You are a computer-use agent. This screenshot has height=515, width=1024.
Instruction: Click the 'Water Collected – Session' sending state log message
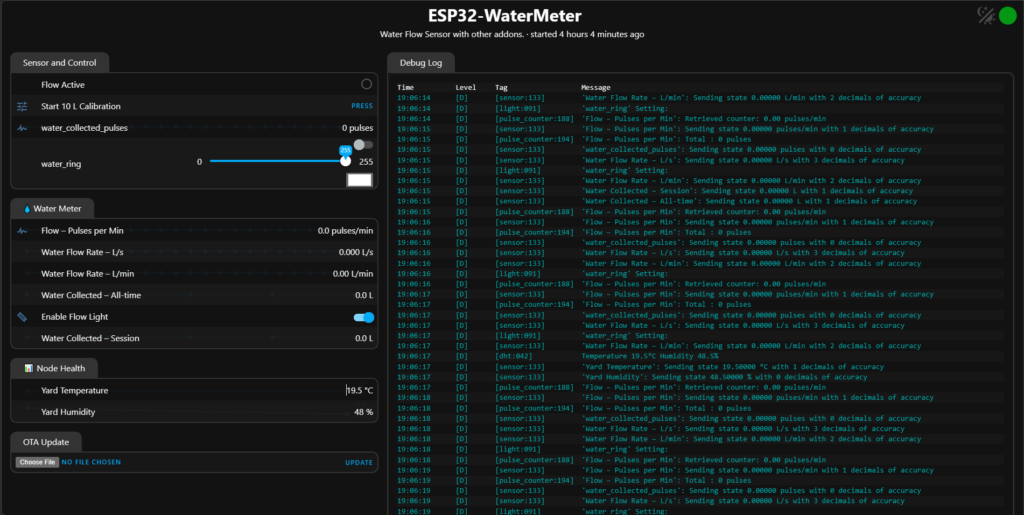coord(747,191)
